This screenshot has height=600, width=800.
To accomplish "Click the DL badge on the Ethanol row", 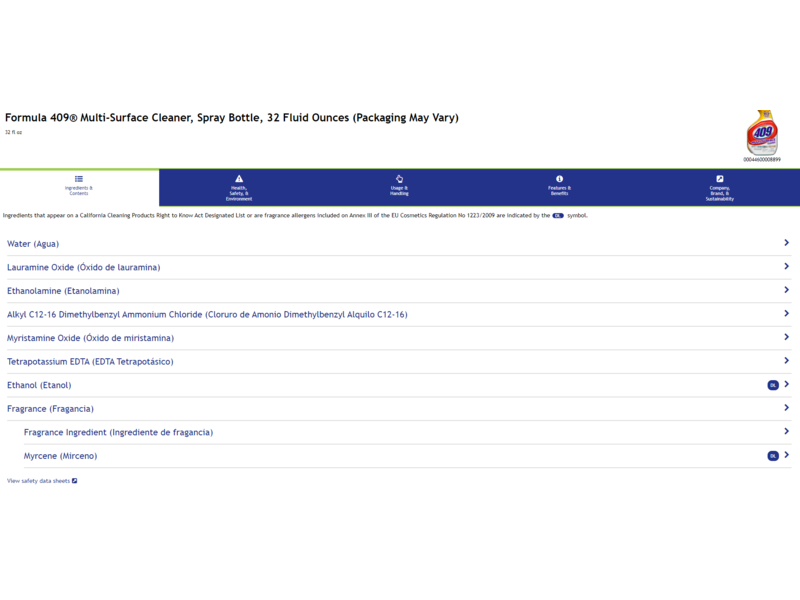I will [x=773, y=385].
